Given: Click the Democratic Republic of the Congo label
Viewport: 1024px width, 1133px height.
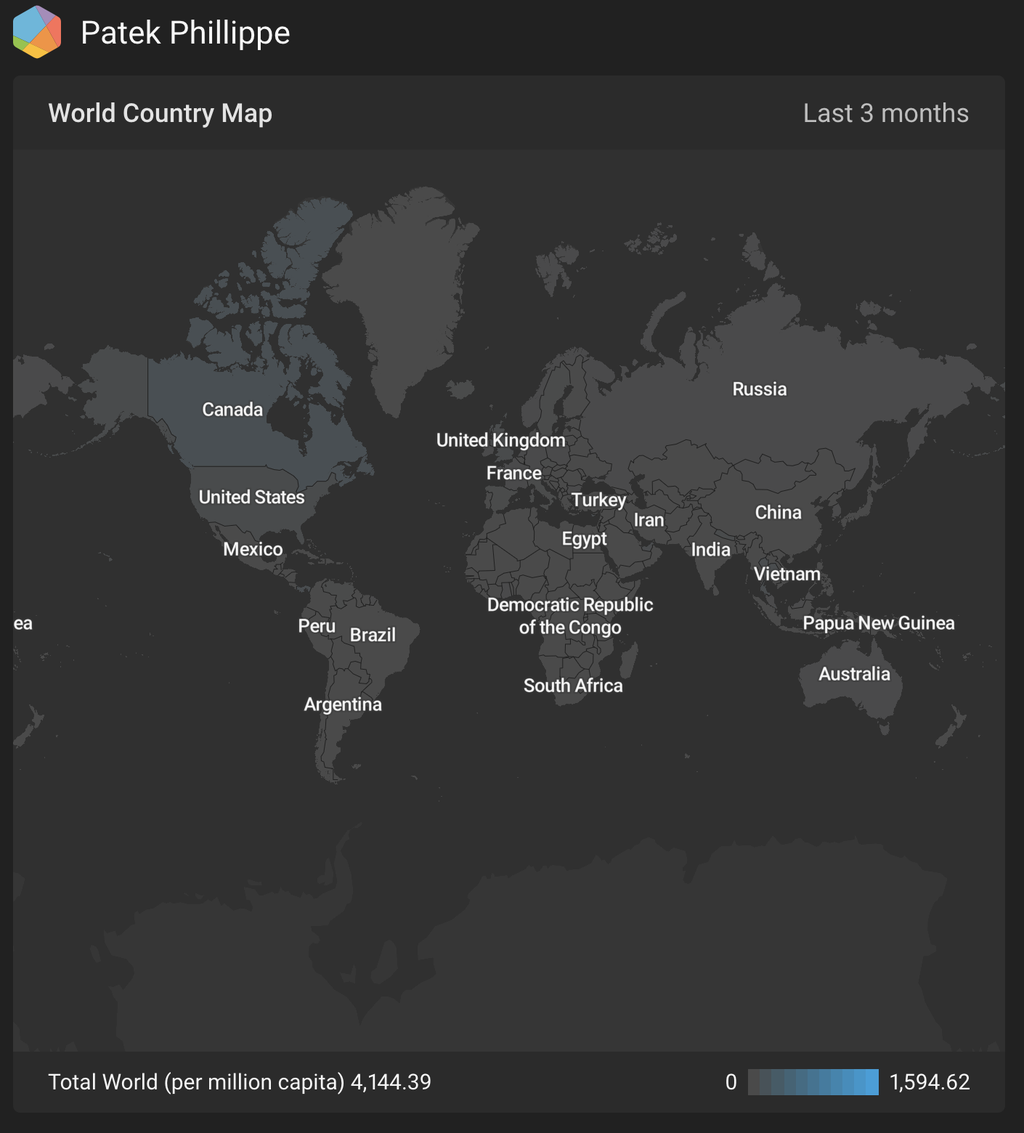Looking at the screenshot, I should 569,616.
